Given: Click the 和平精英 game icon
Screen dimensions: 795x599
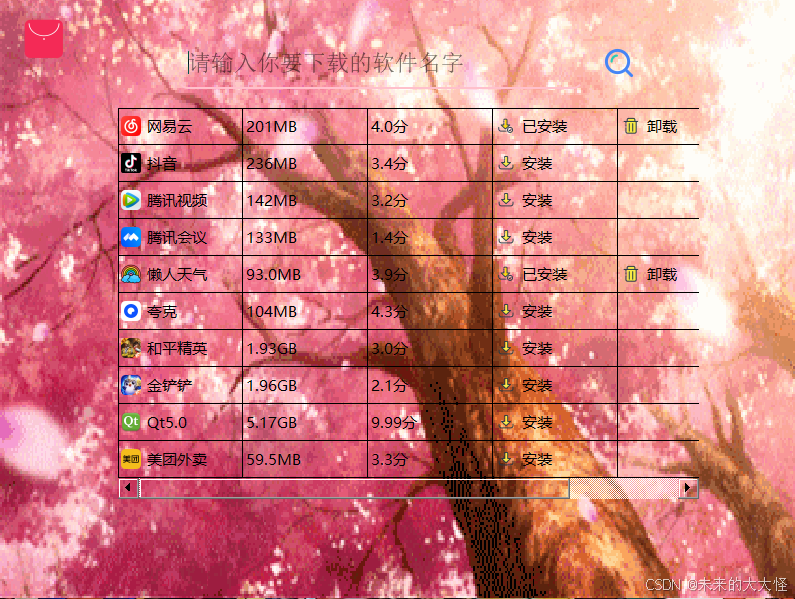Looking at the screenshot, I should pos(131,348).
